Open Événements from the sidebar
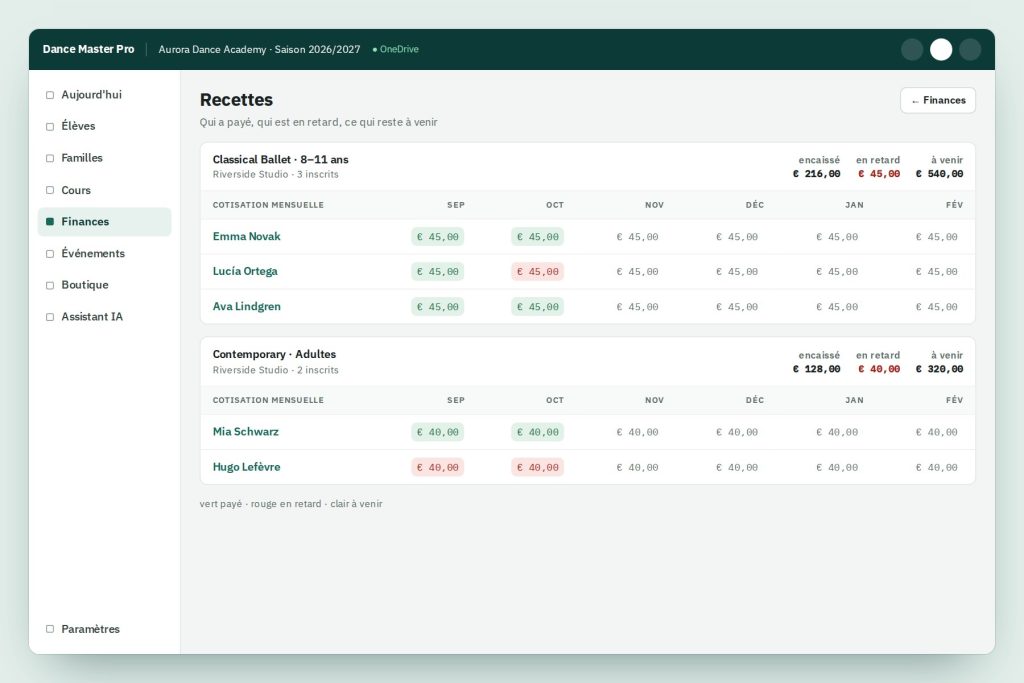This screenshot has width=1024, height=683. click(104, 253)
